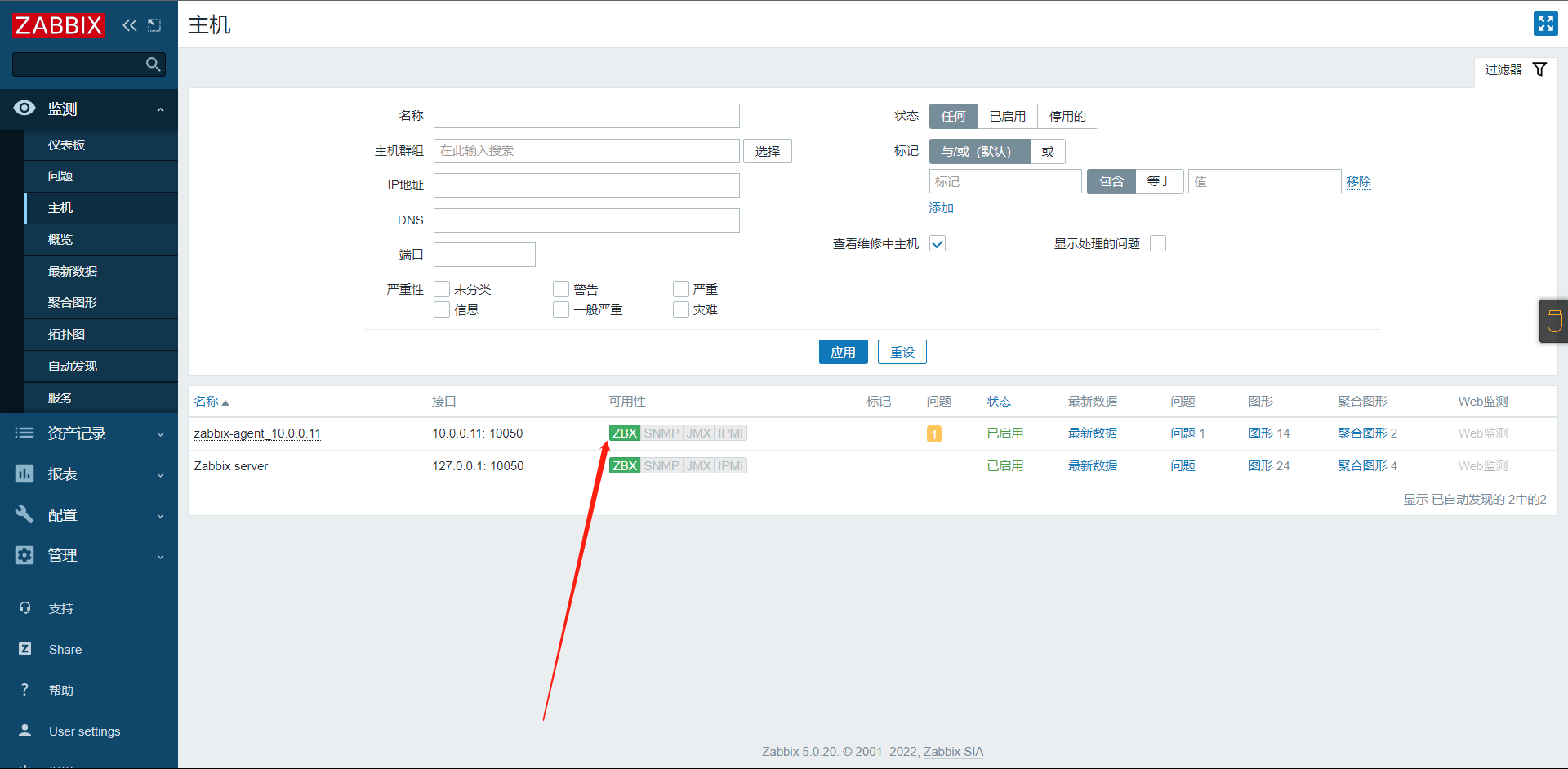
Task: Click the sidebar search input box
Action: [89, 64]
